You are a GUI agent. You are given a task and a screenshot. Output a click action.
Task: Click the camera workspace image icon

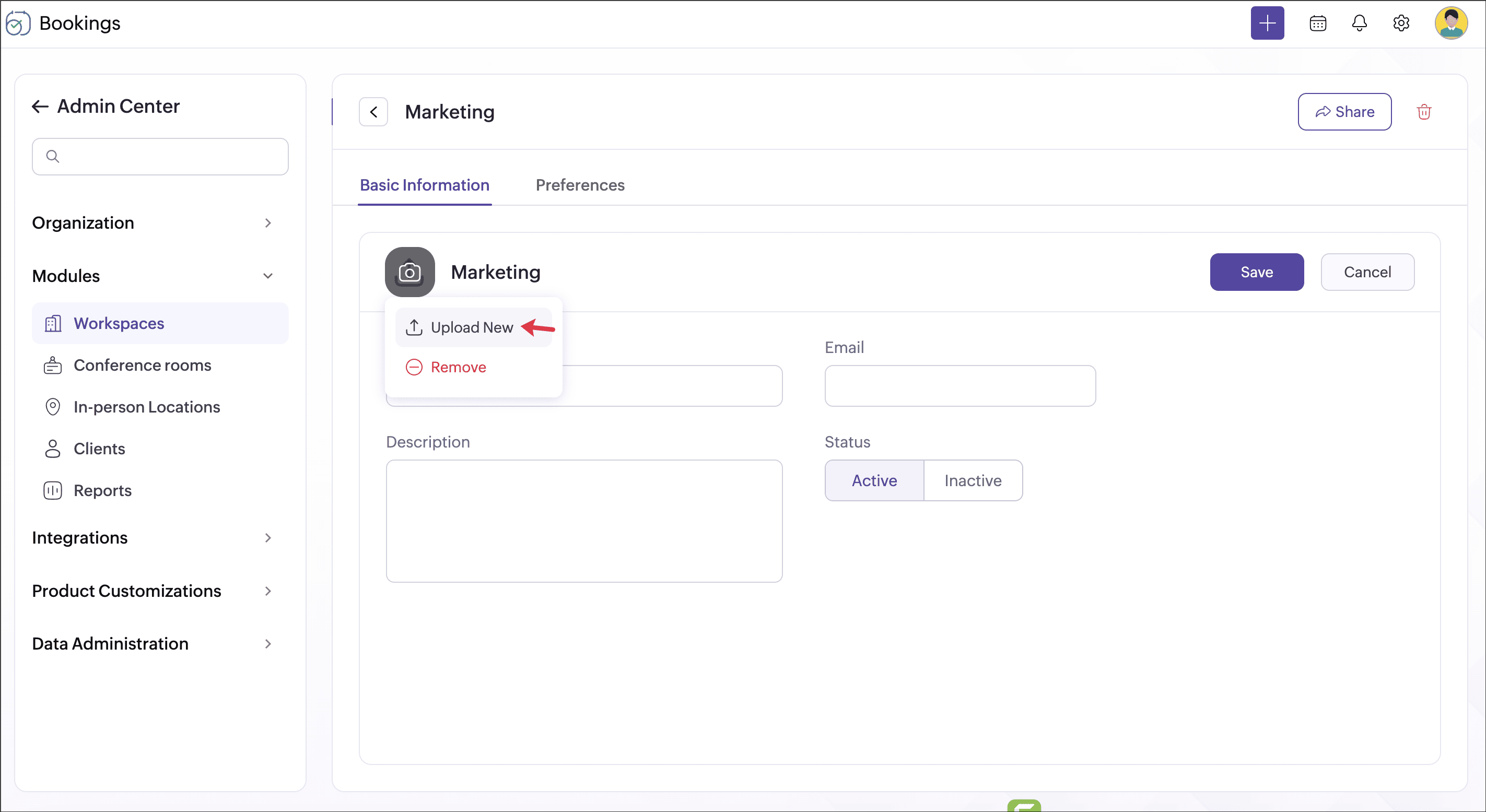(x=409, y=272)
